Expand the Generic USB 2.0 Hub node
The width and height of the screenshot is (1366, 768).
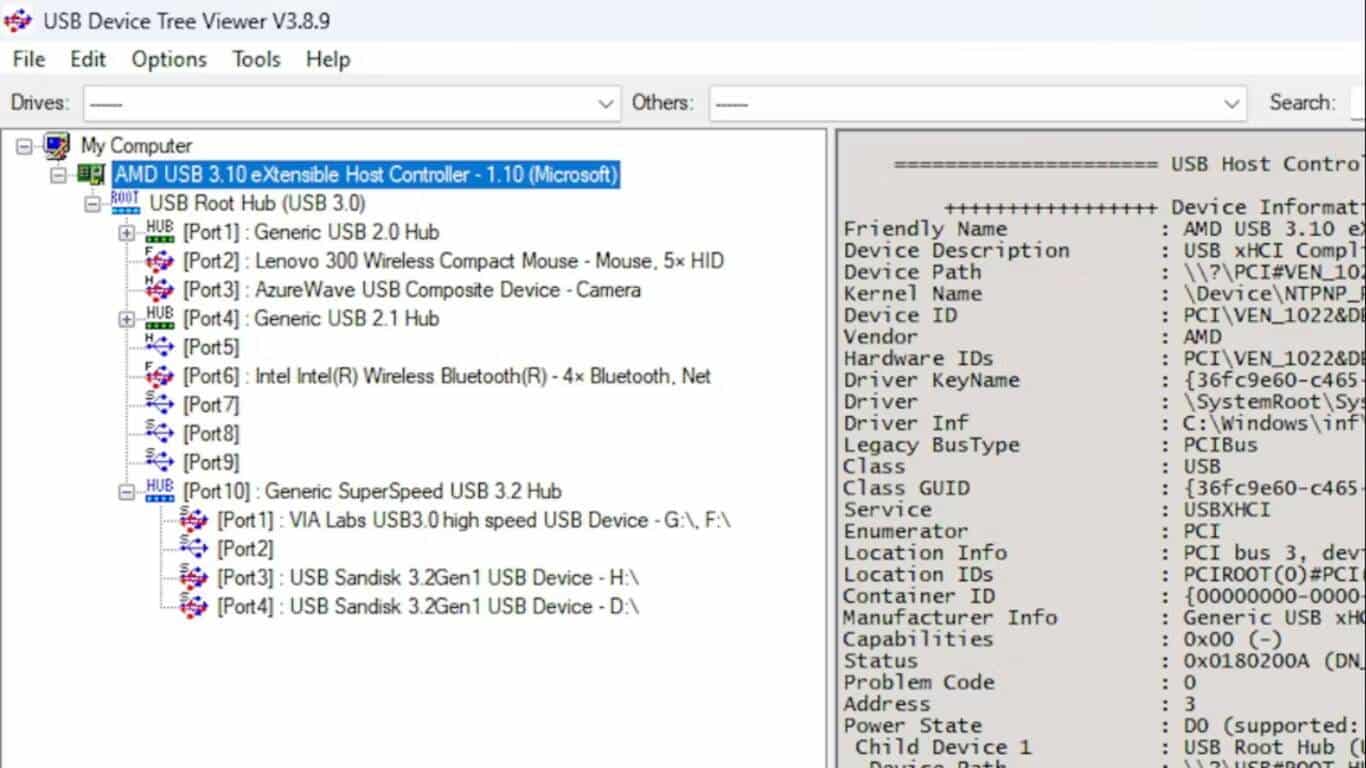(125, 231)
